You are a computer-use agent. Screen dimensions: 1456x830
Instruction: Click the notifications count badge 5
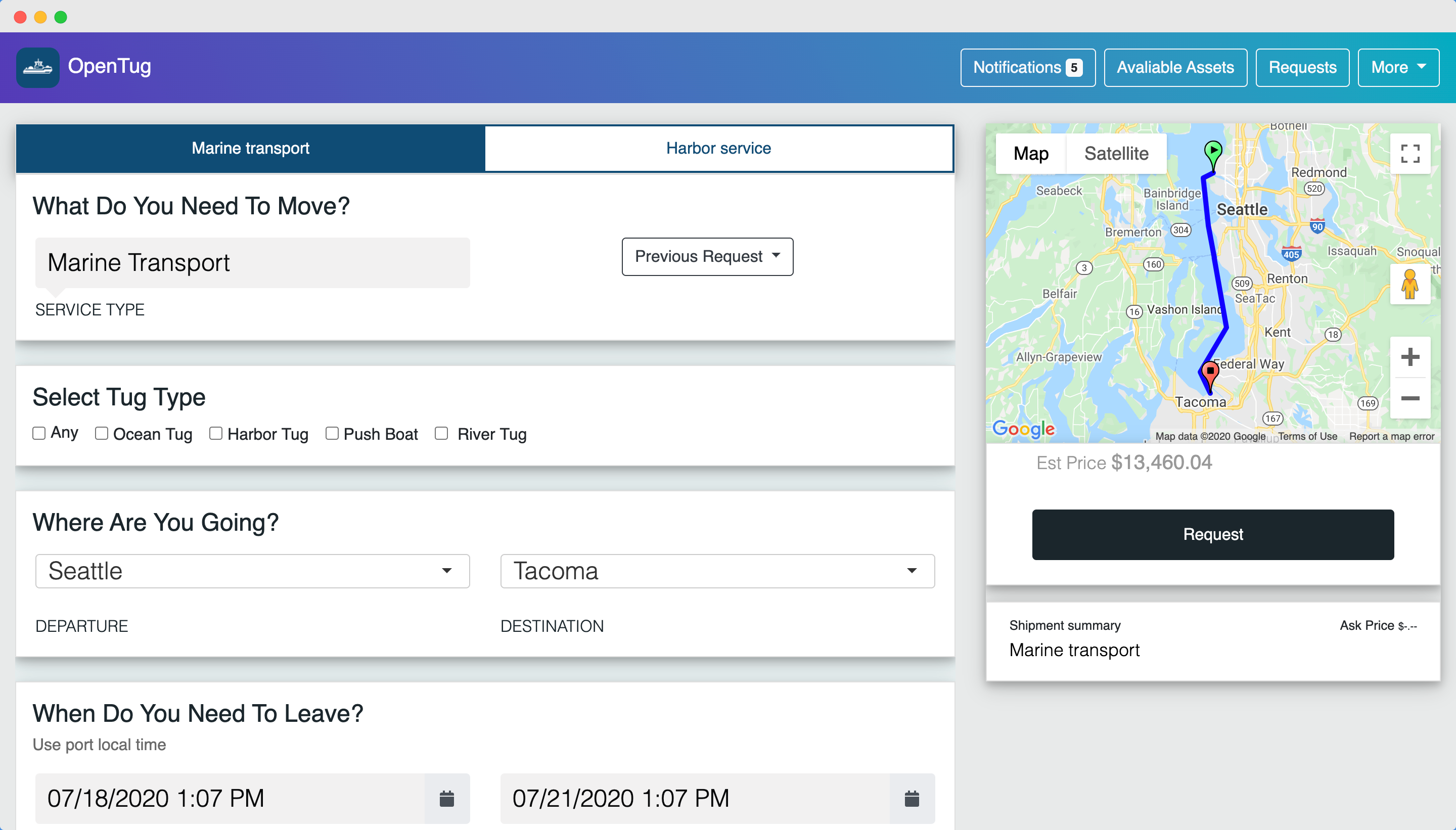[x=1074, y=68]
